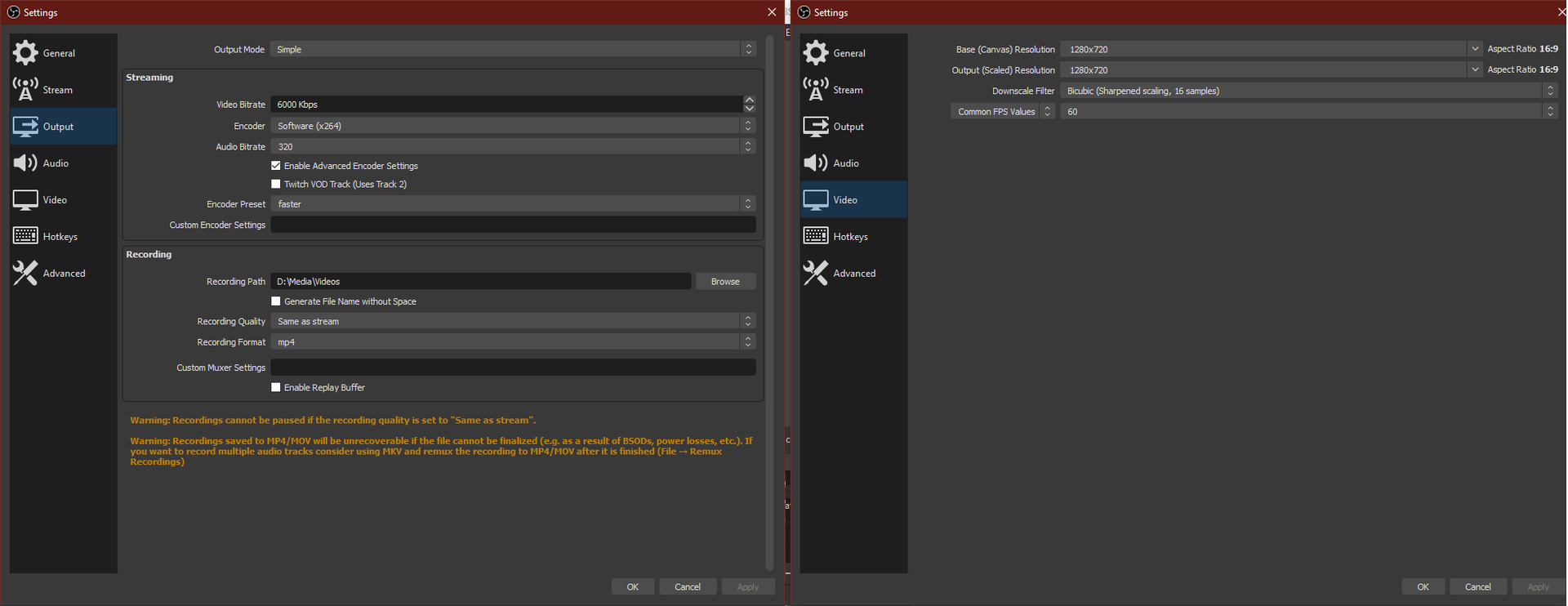Click Browse button for Recording Path
Screen dimensions: 1568x606
click(725, 281)
